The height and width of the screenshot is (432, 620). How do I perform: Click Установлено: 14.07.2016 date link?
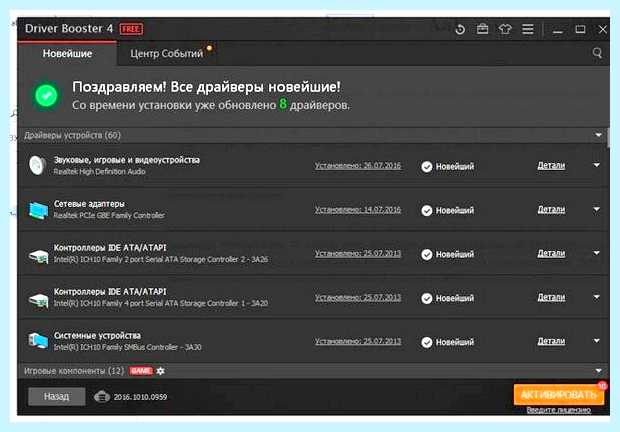pos(358,209)
